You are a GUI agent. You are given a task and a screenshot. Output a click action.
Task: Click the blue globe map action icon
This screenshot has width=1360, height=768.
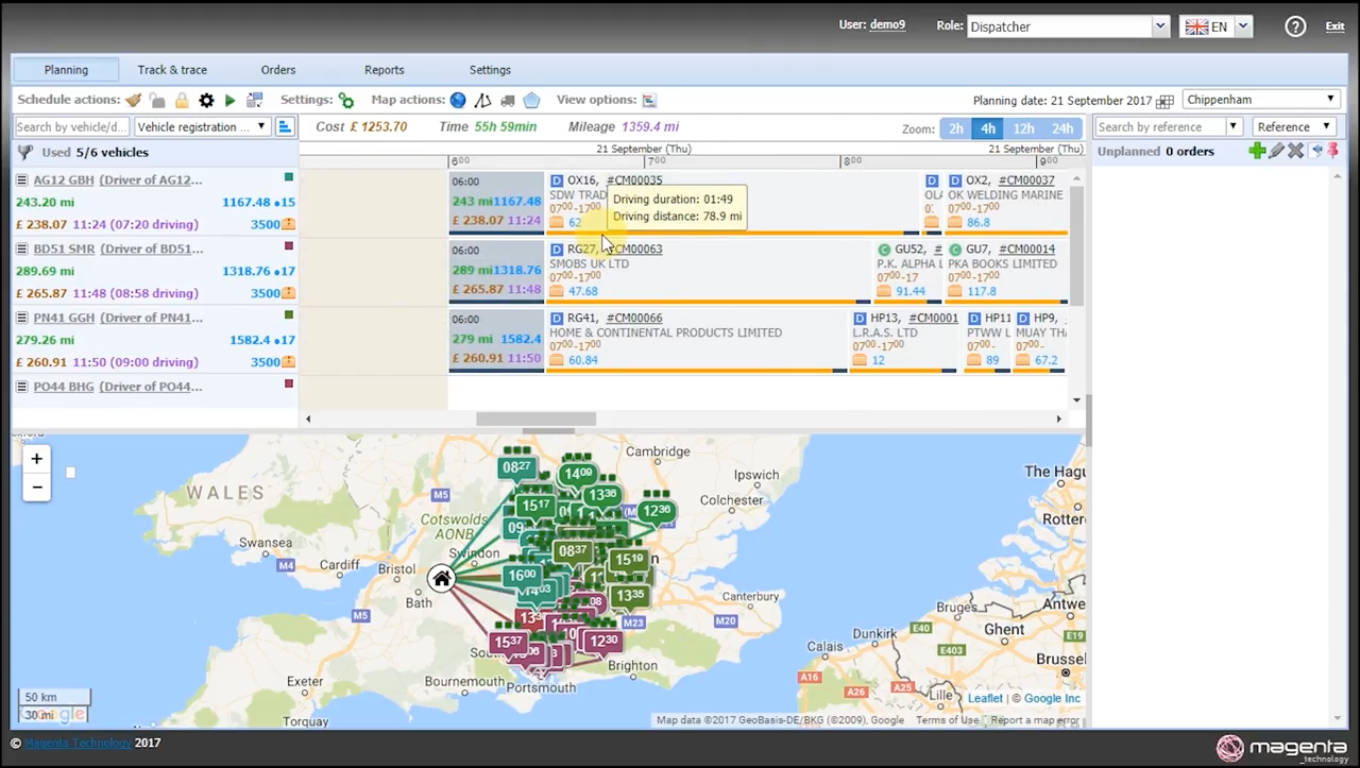click(458, 100)
